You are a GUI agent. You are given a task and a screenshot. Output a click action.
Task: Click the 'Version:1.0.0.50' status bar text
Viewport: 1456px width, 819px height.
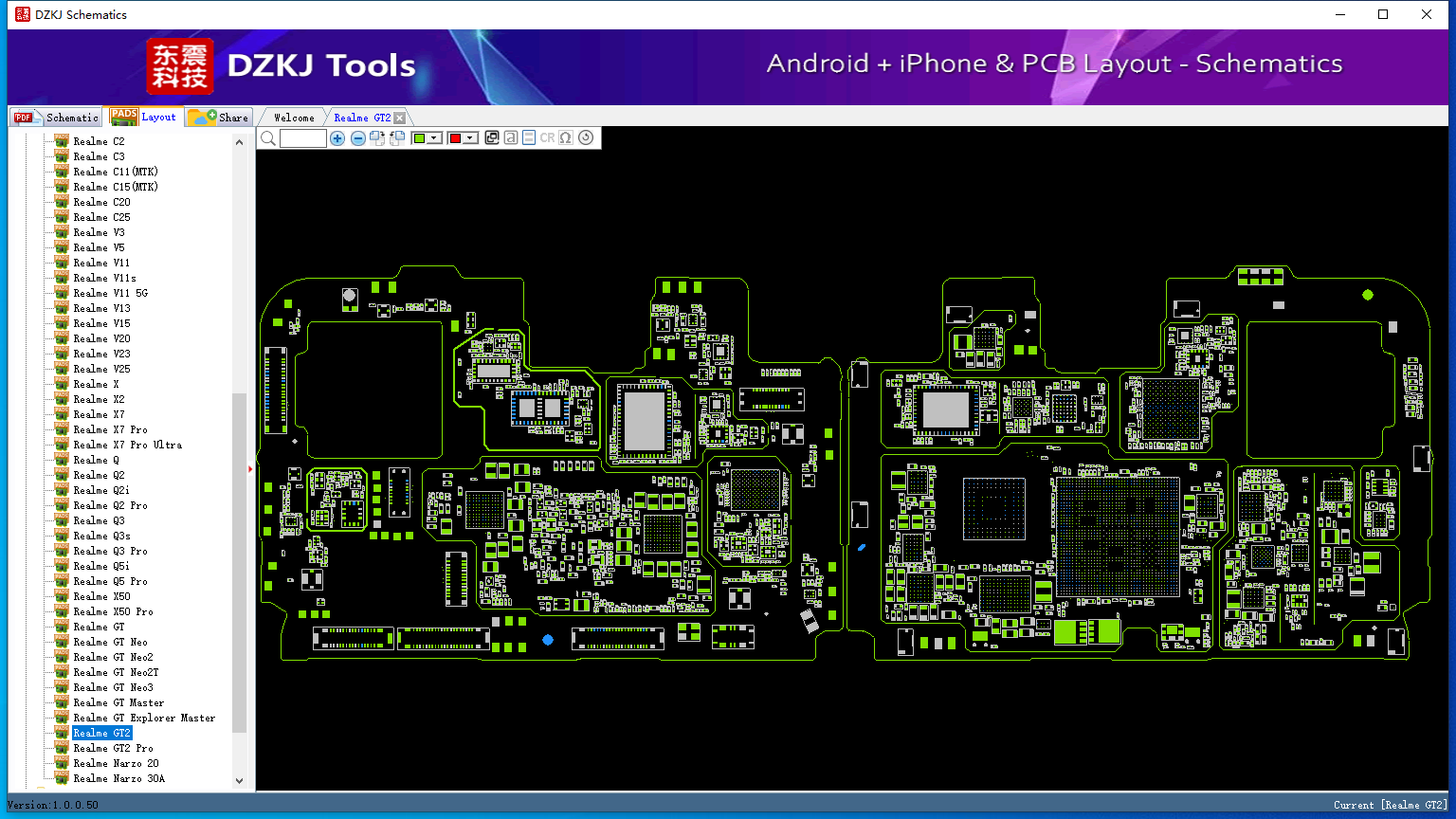(53, 805)
